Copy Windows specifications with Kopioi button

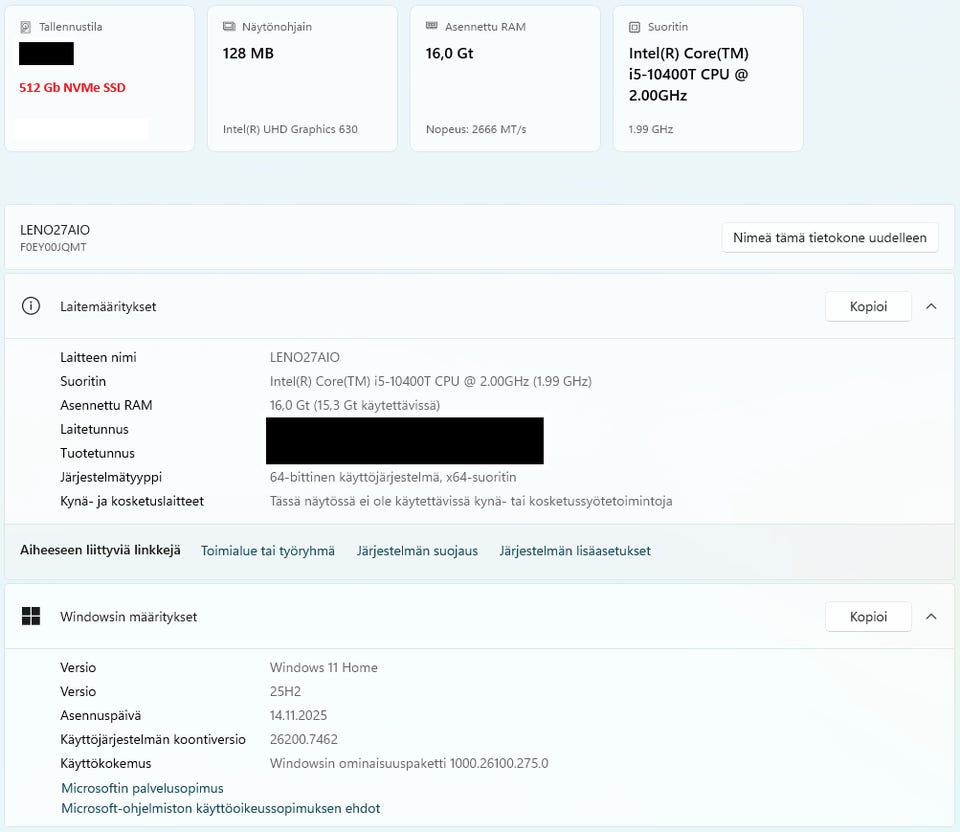click(868, 617)
